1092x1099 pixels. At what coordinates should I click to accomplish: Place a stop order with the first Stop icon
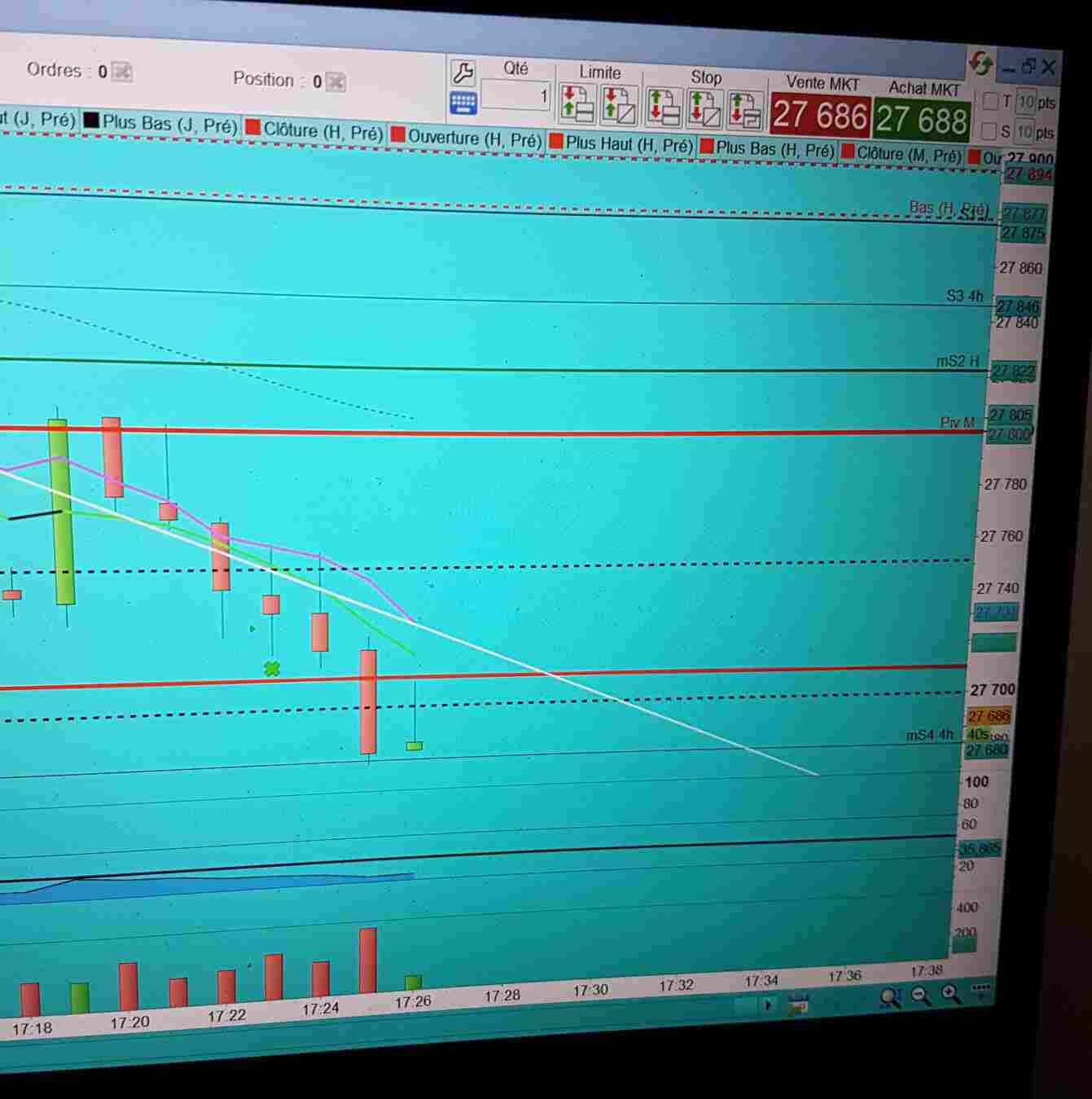click(664, 107)
